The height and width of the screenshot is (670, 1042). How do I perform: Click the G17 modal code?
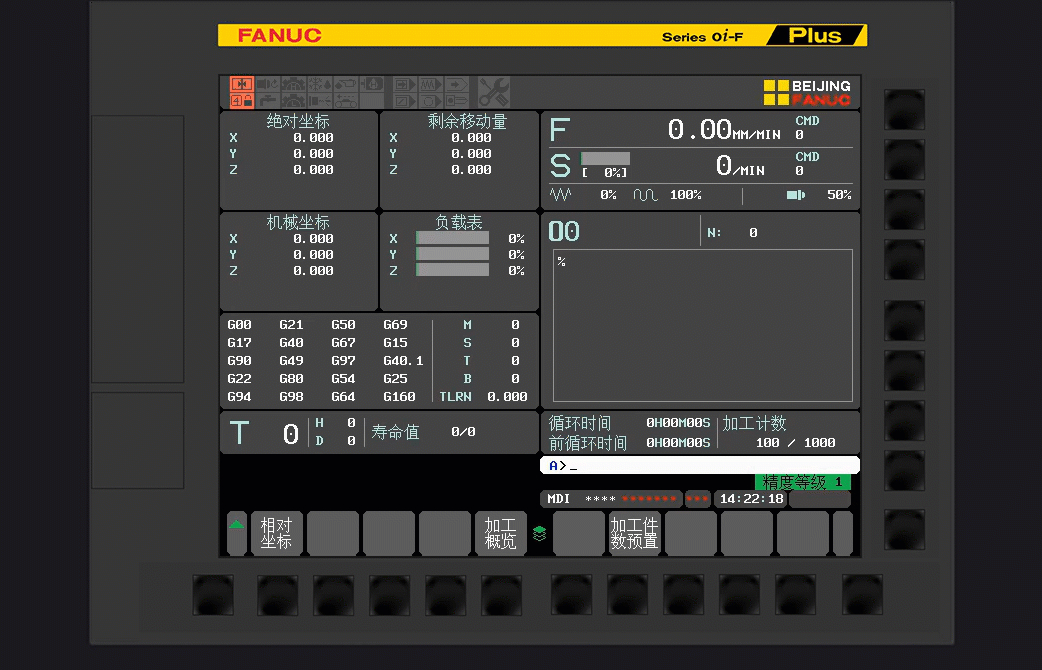(x=239, y=342)
